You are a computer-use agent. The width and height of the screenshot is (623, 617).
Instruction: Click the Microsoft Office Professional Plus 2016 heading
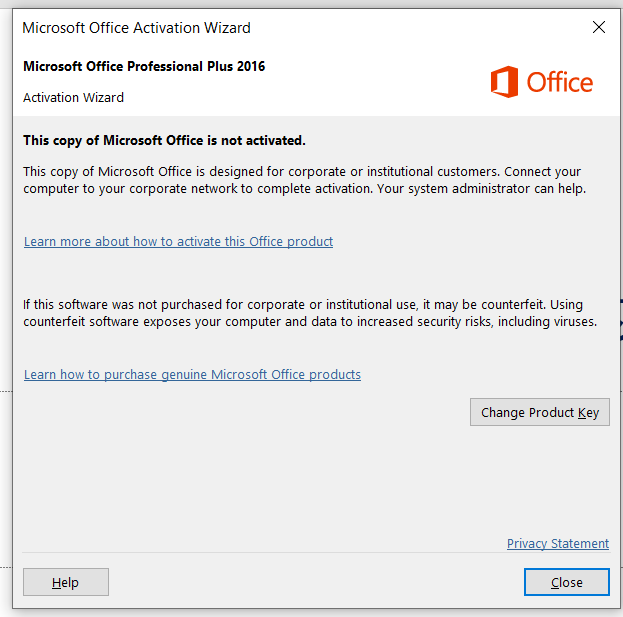point(144,66)
